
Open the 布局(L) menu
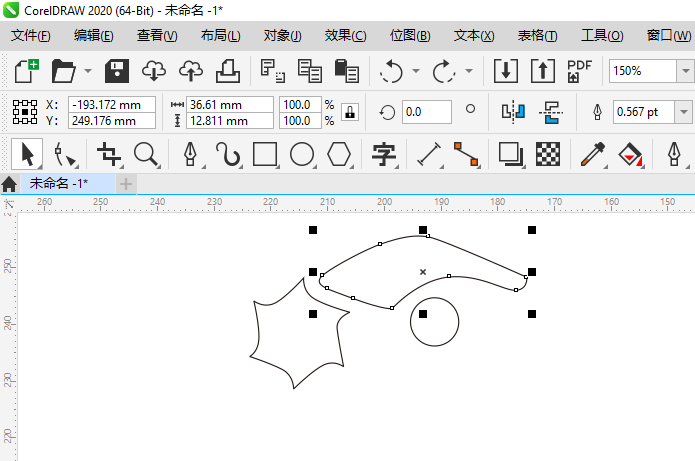(x=220, y=35)
